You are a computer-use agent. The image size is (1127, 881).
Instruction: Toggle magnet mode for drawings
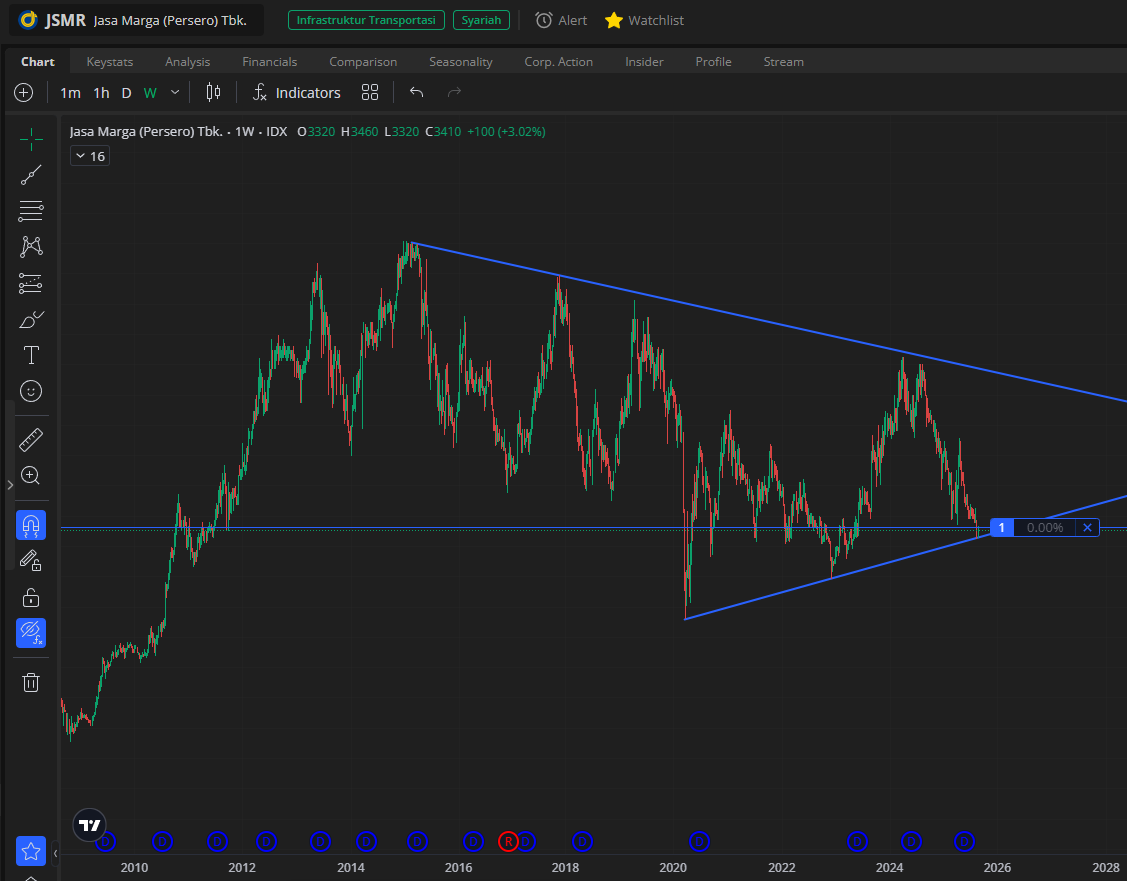pyautogui.click(x=31, y=525)
